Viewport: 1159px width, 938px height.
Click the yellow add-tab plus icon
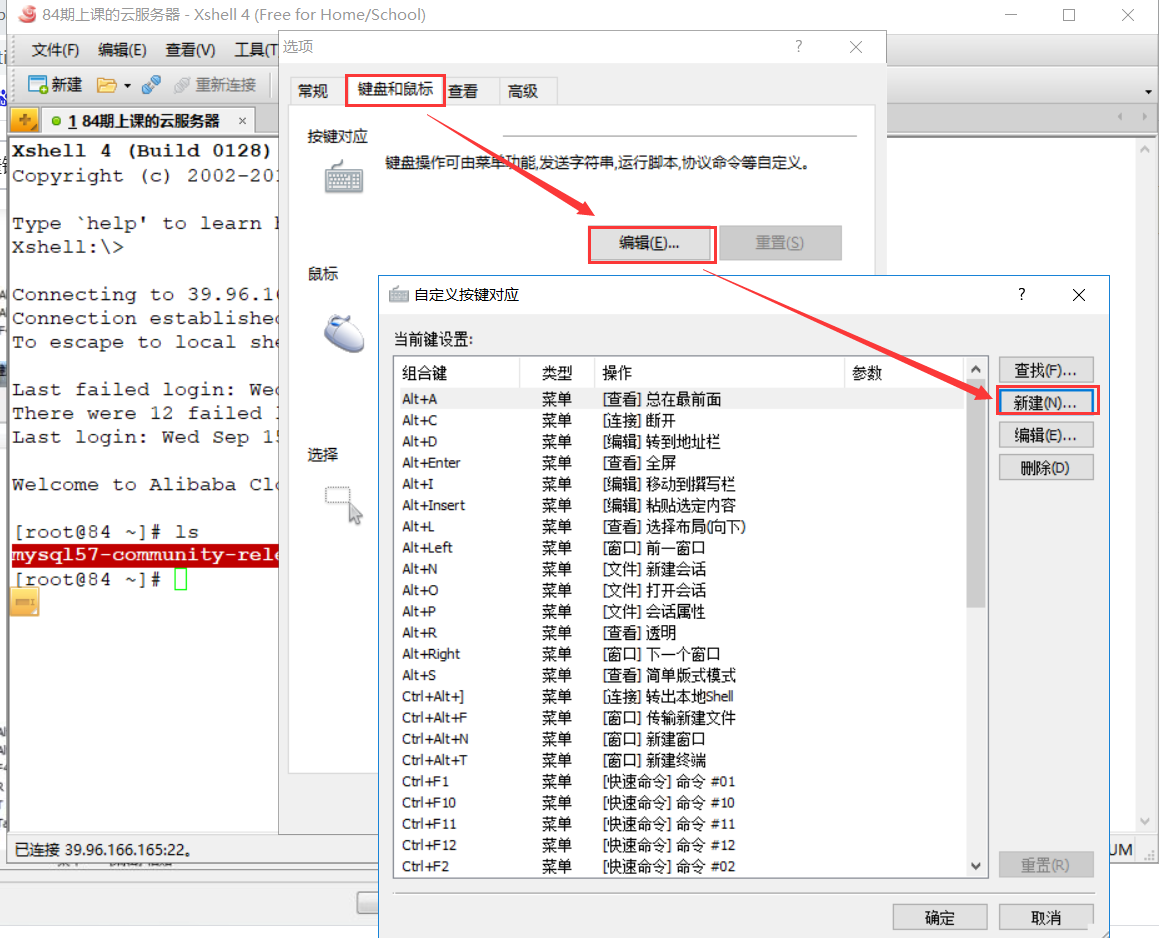24,120
